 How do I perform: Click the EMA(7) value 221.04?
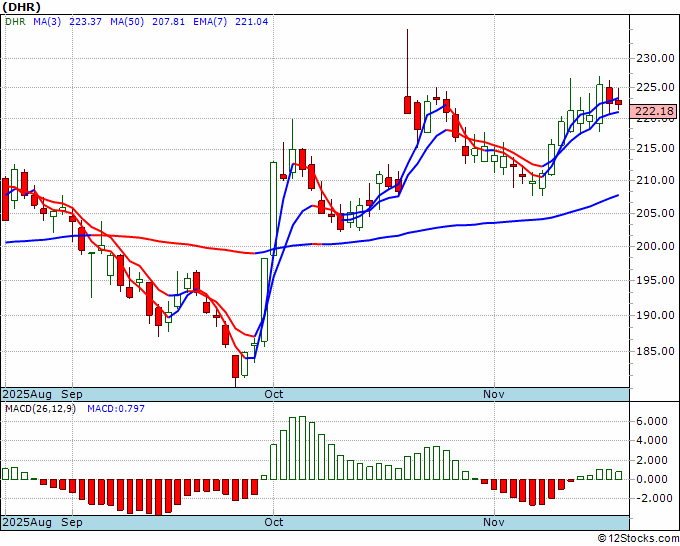[x=252, y=22]
